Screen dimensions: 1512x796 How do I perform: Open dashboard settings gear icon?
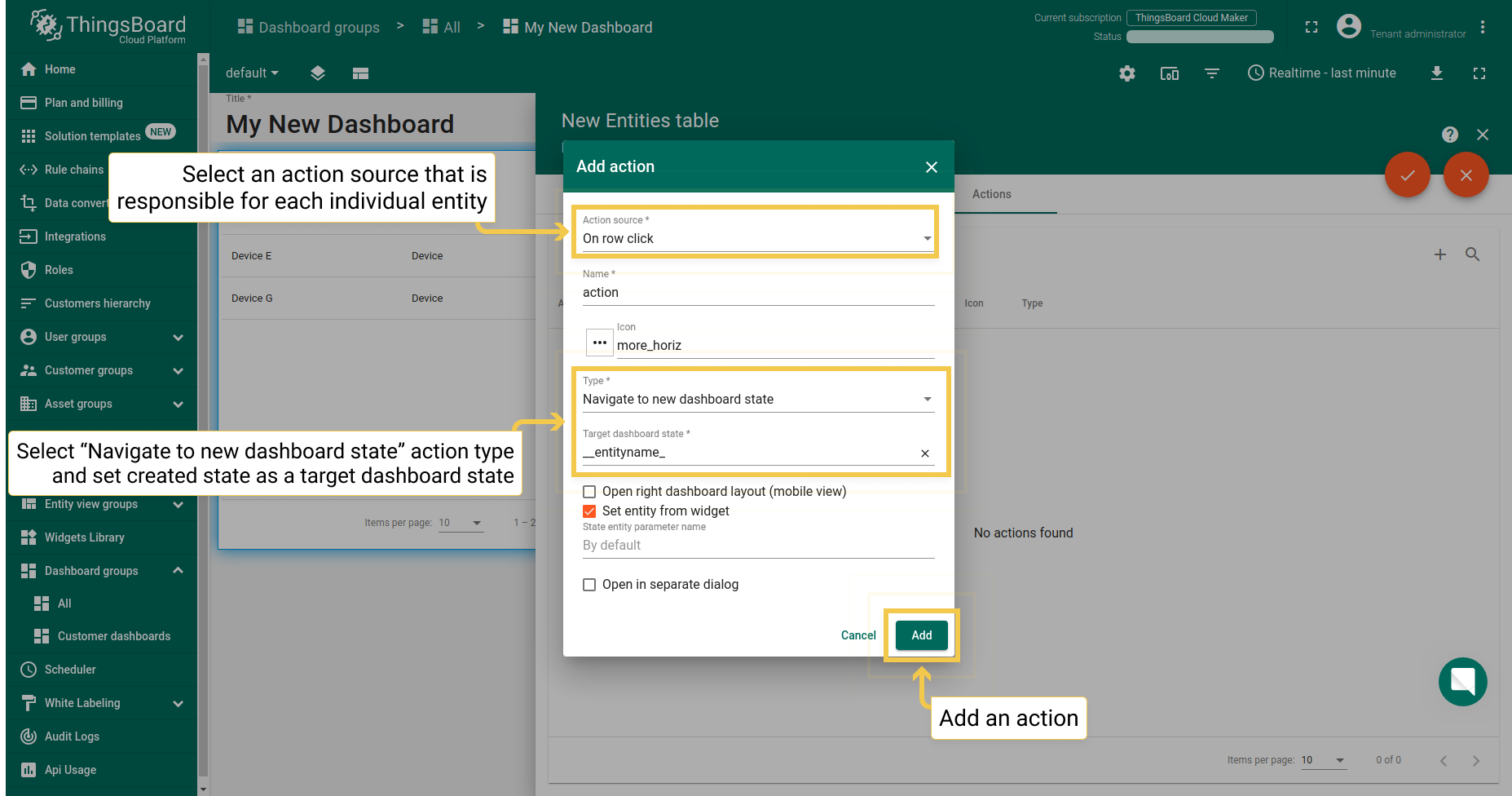[x=1127, y=73]
